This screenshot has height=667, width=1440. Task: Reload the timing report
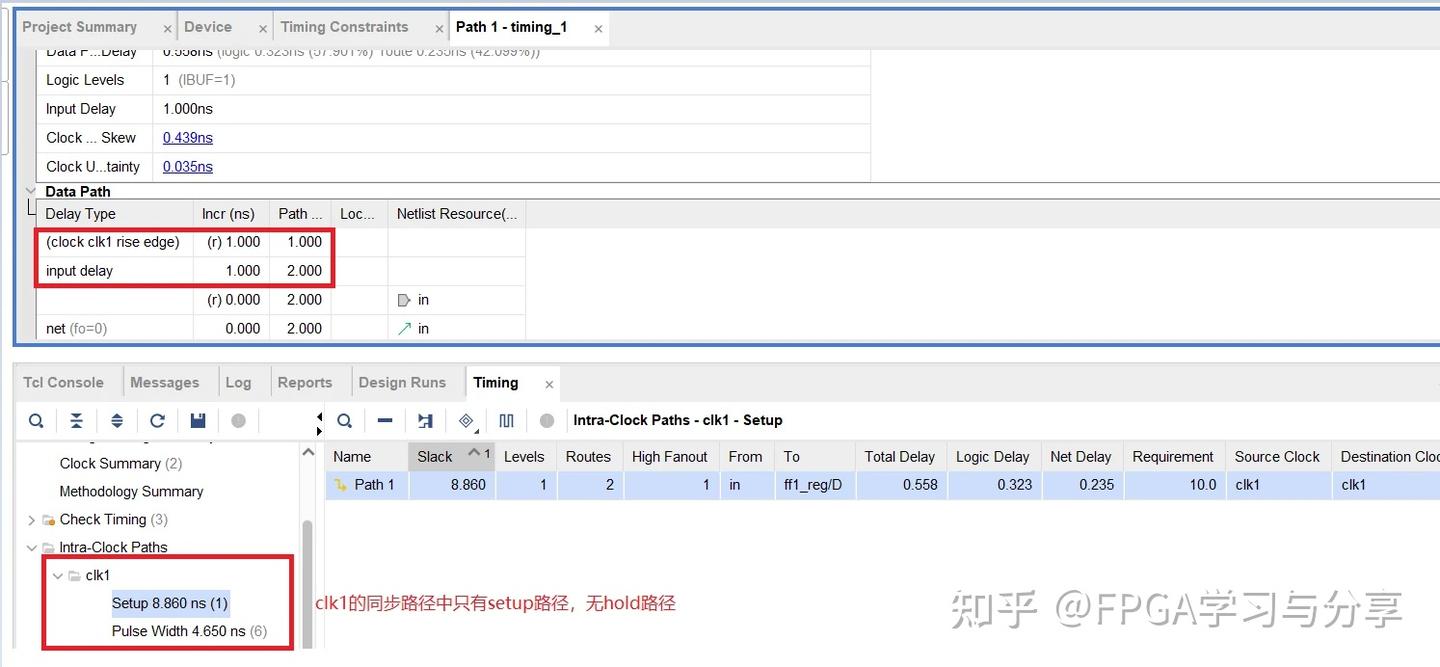pos(157,420)
